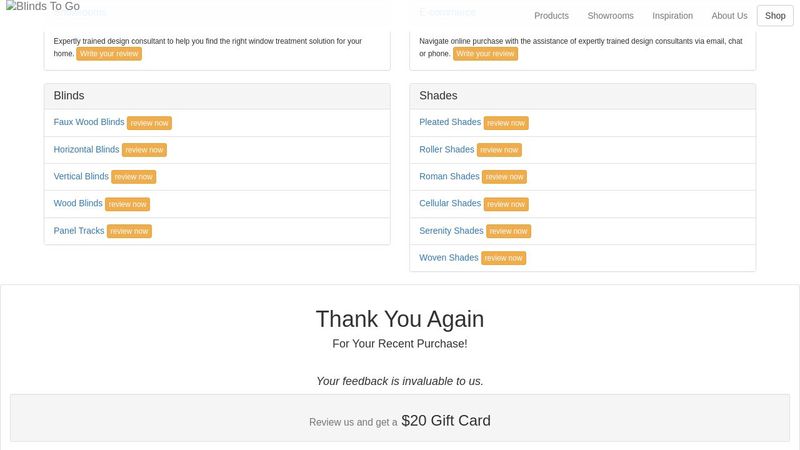The width and height of the screenshot is (800, 450).
Task: Click the Vertical Blinds link
Action: [x=81, y=176]
